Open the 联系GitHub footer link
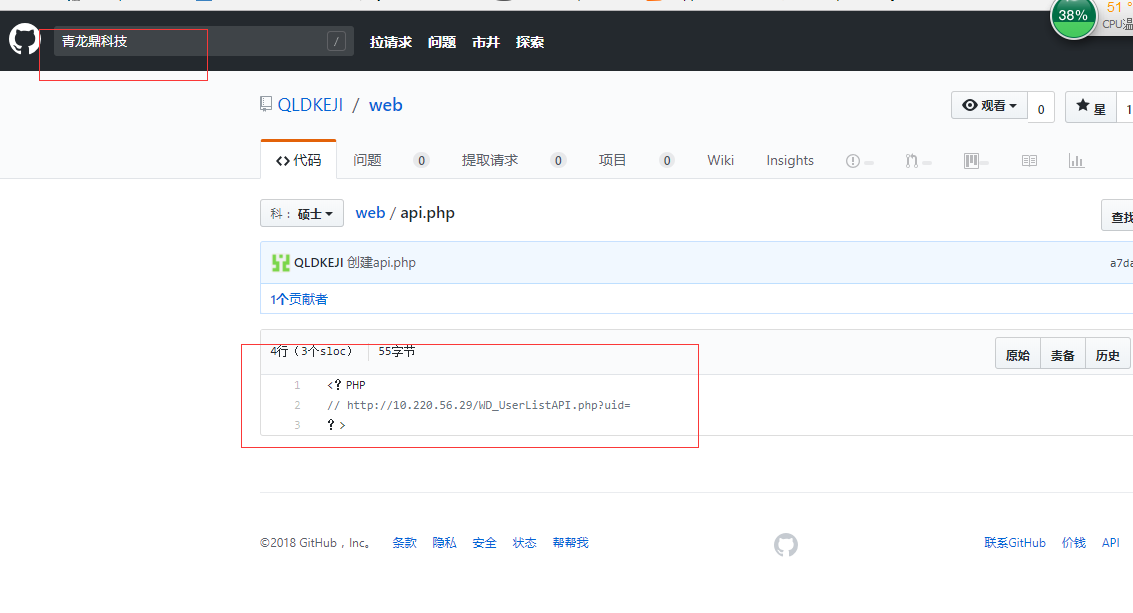 coord(1014,543)
